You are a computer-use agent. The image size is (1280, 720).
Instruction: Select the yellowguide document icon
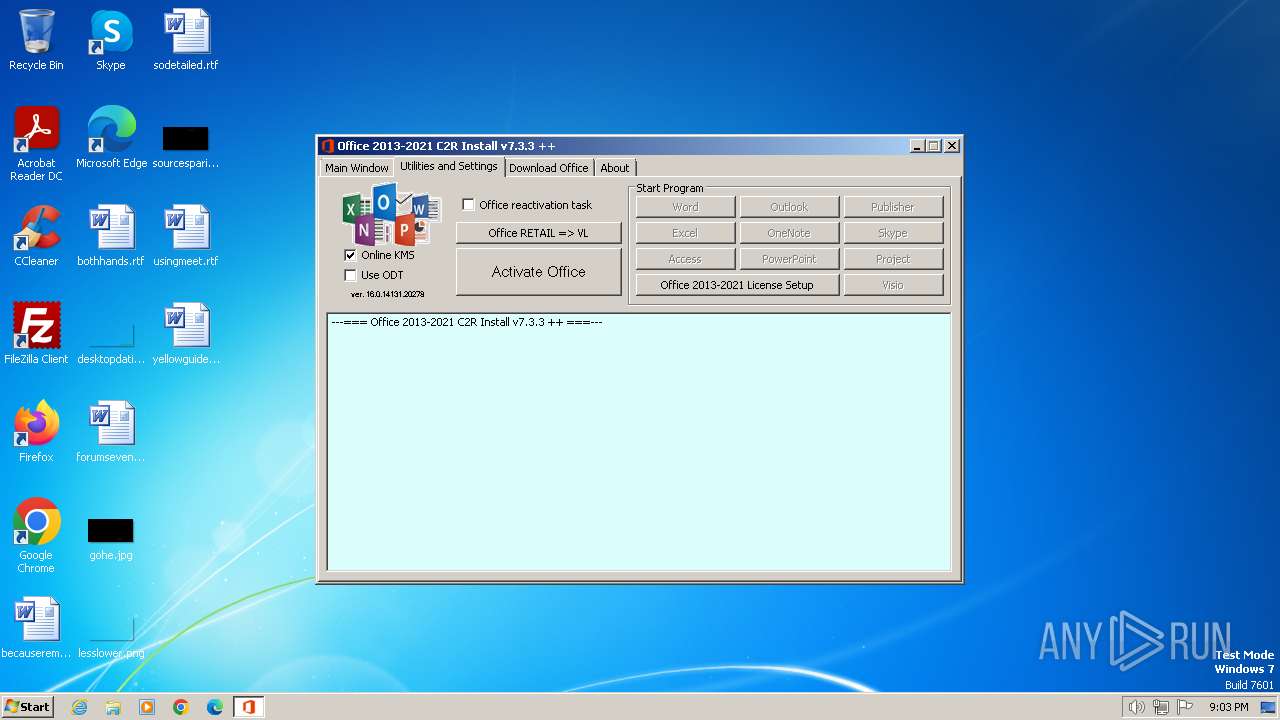pos(186,334)
